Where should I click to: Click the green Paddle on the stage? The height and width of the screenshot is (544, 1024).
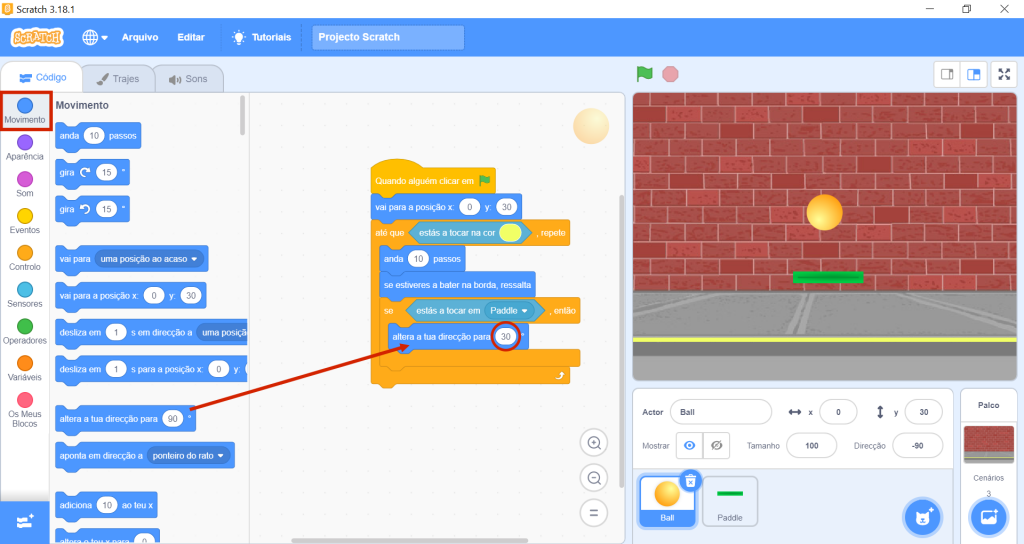[828, 277]
